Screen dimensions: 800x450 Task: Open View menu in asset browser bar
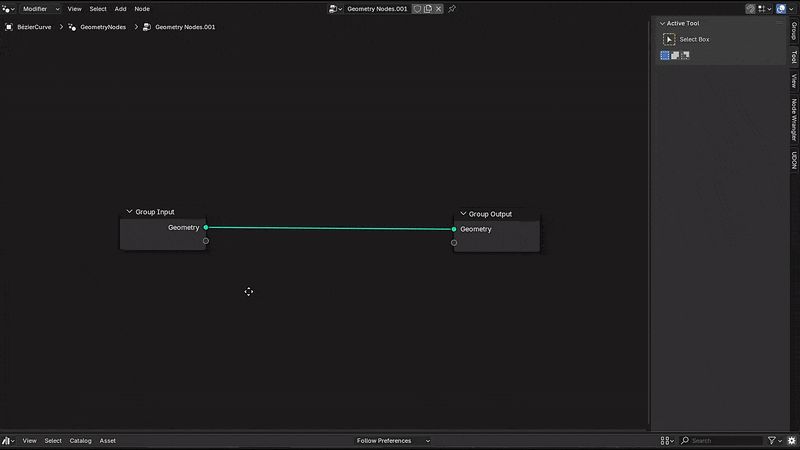coord(30,441)
